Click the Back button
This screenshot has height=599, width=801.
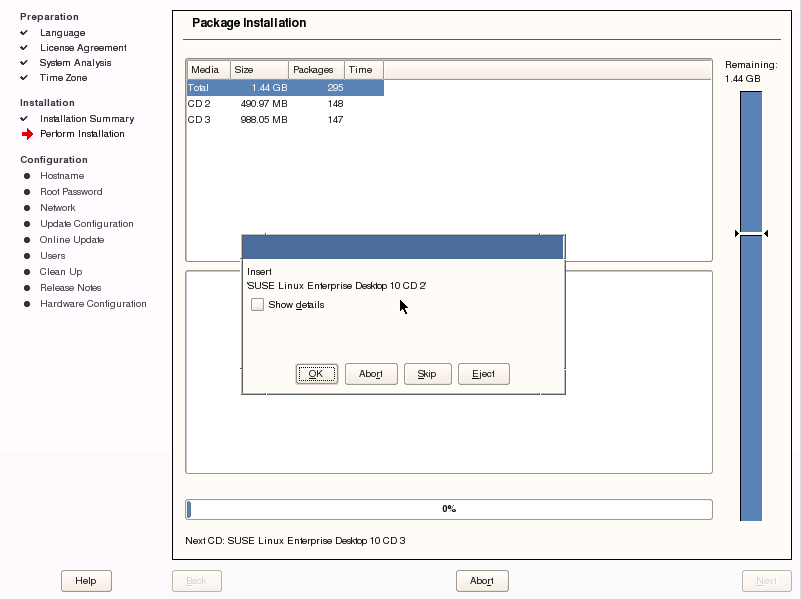point(197,581)
